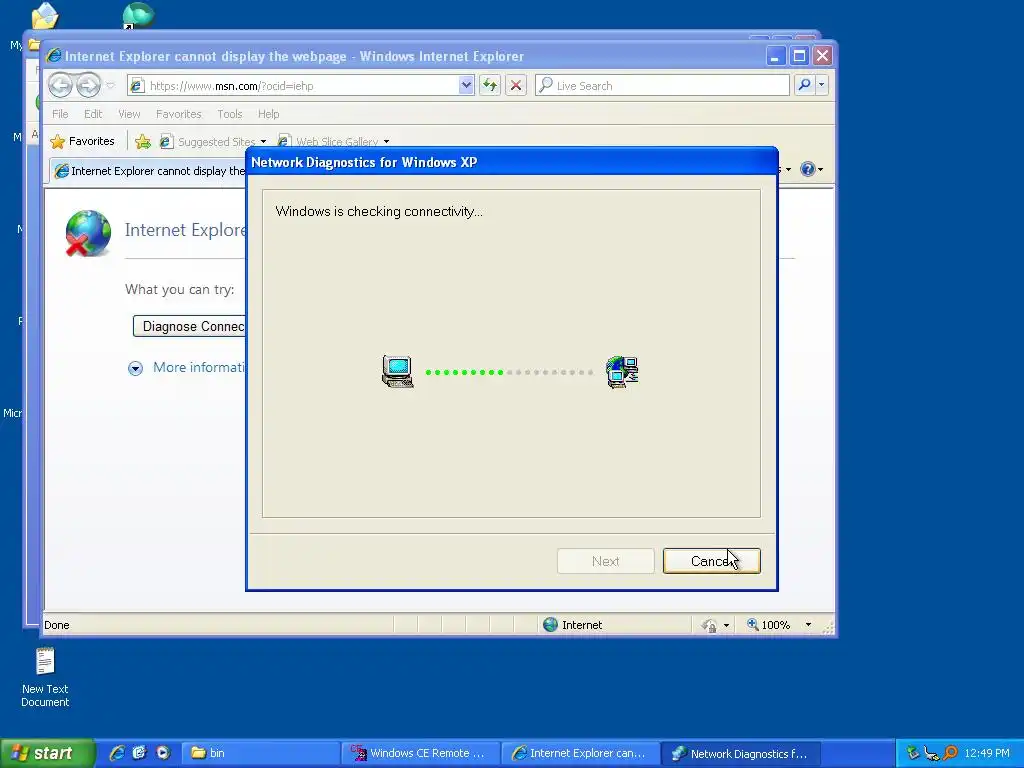
Task: Select the 'Internet Explorer cannot display' tab
Action: click(x=149, y=171)
